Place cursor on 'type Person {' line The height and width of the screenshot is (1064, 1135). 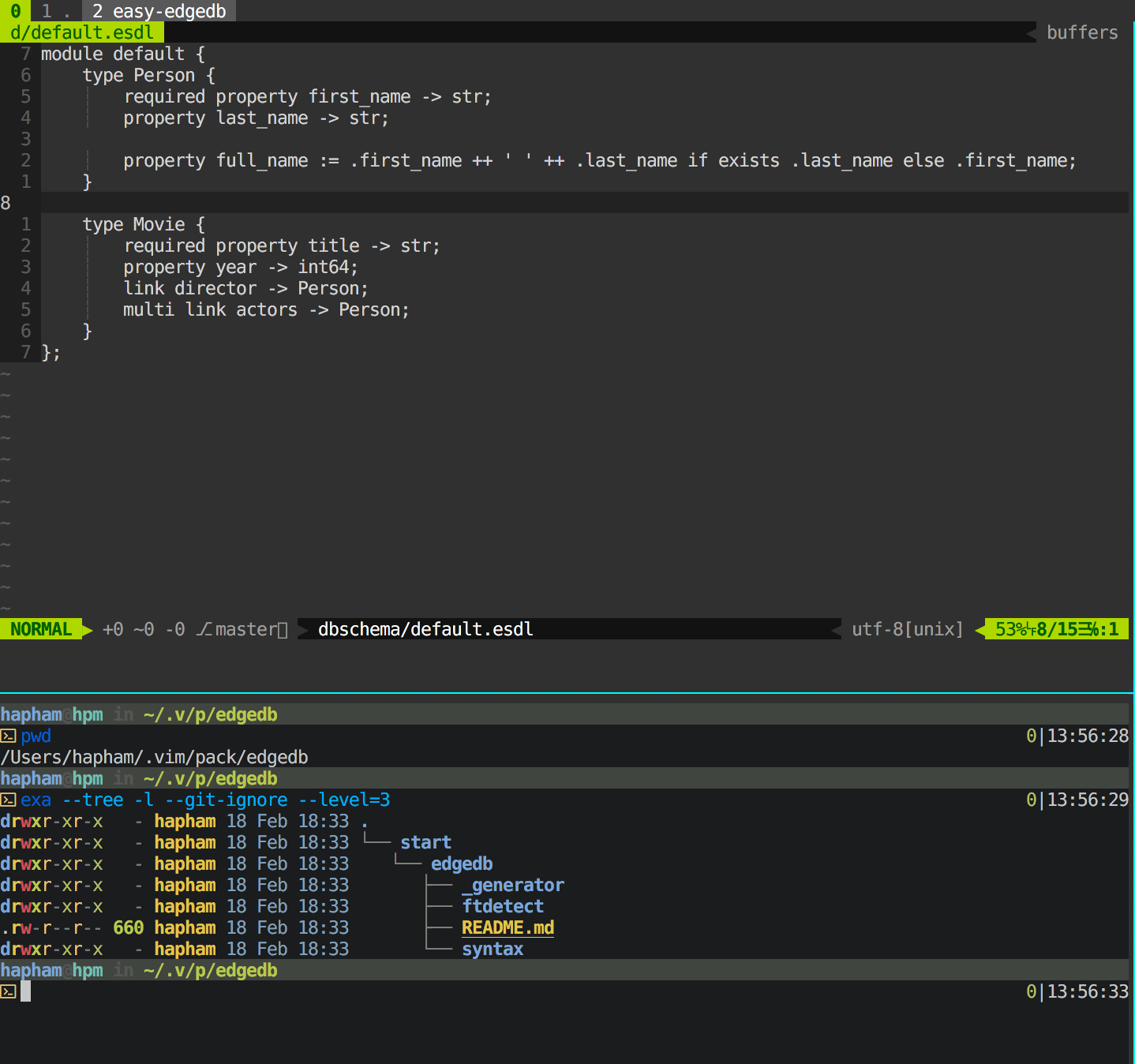click(x=149, y=75)
